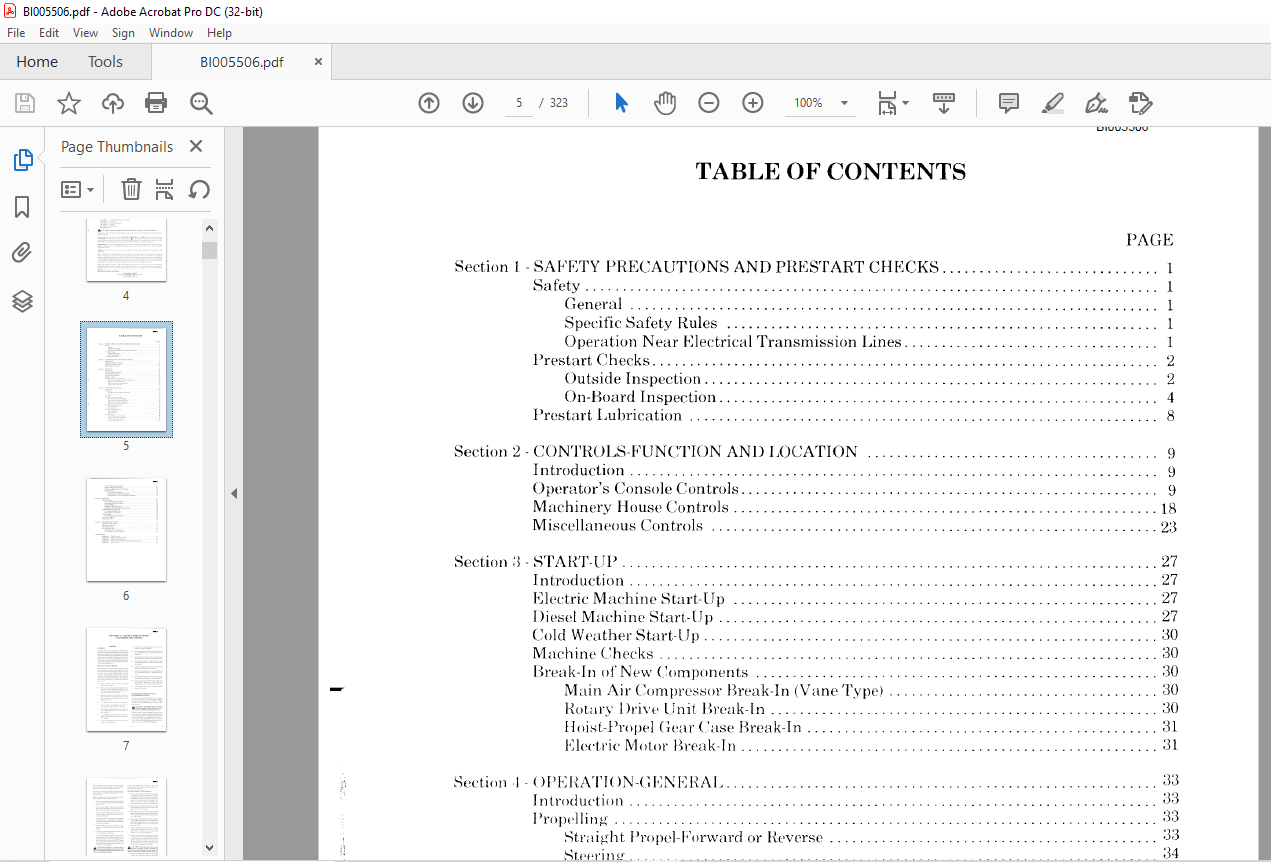Open the Stamp tool

1140,103
